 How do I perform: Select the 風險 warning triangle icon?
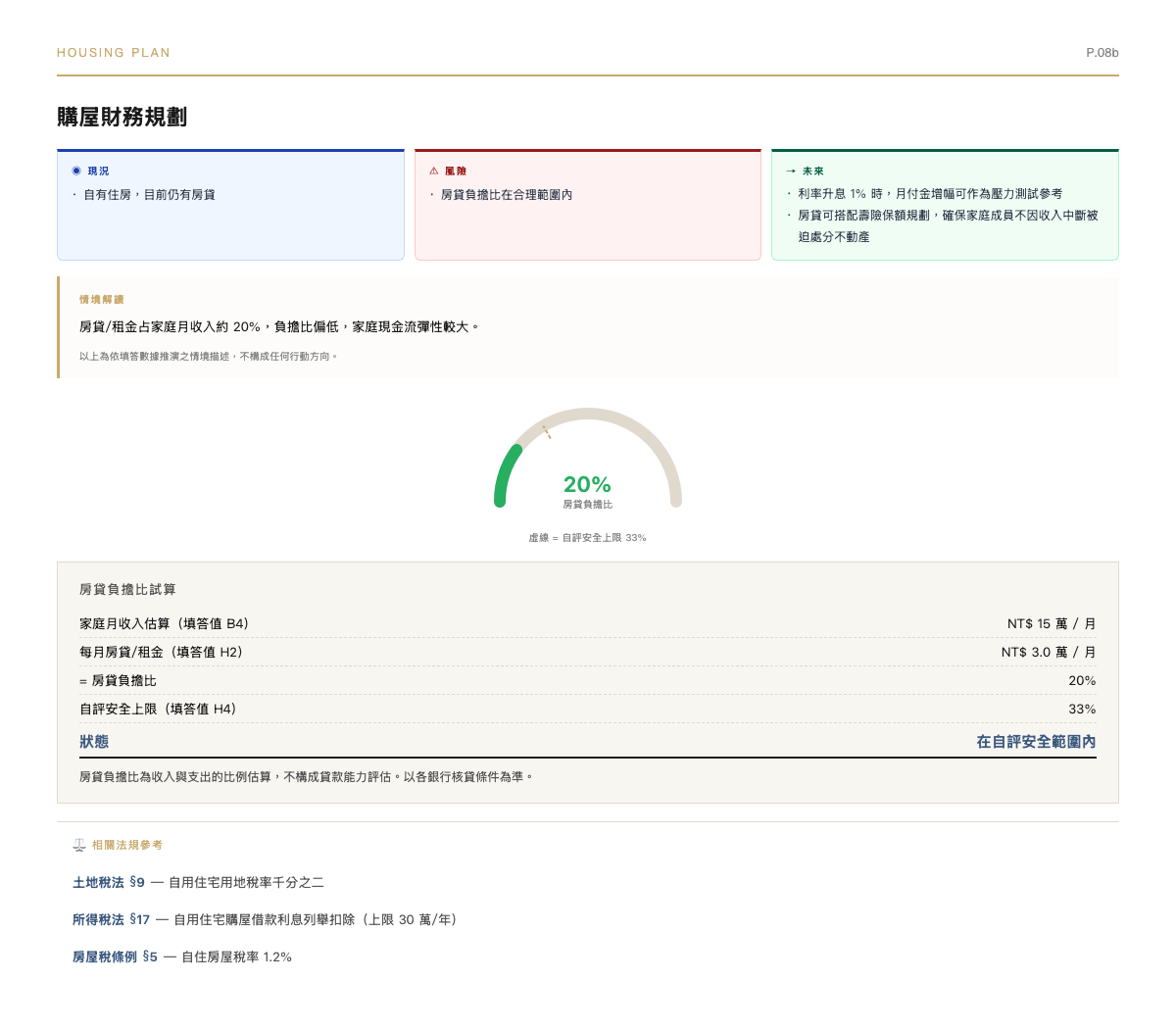coord(434,171)
